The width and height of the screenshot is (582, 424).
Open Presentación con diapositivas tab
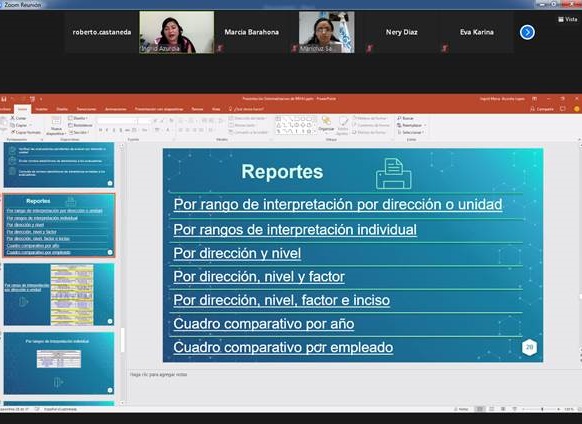tap(159, 109)
